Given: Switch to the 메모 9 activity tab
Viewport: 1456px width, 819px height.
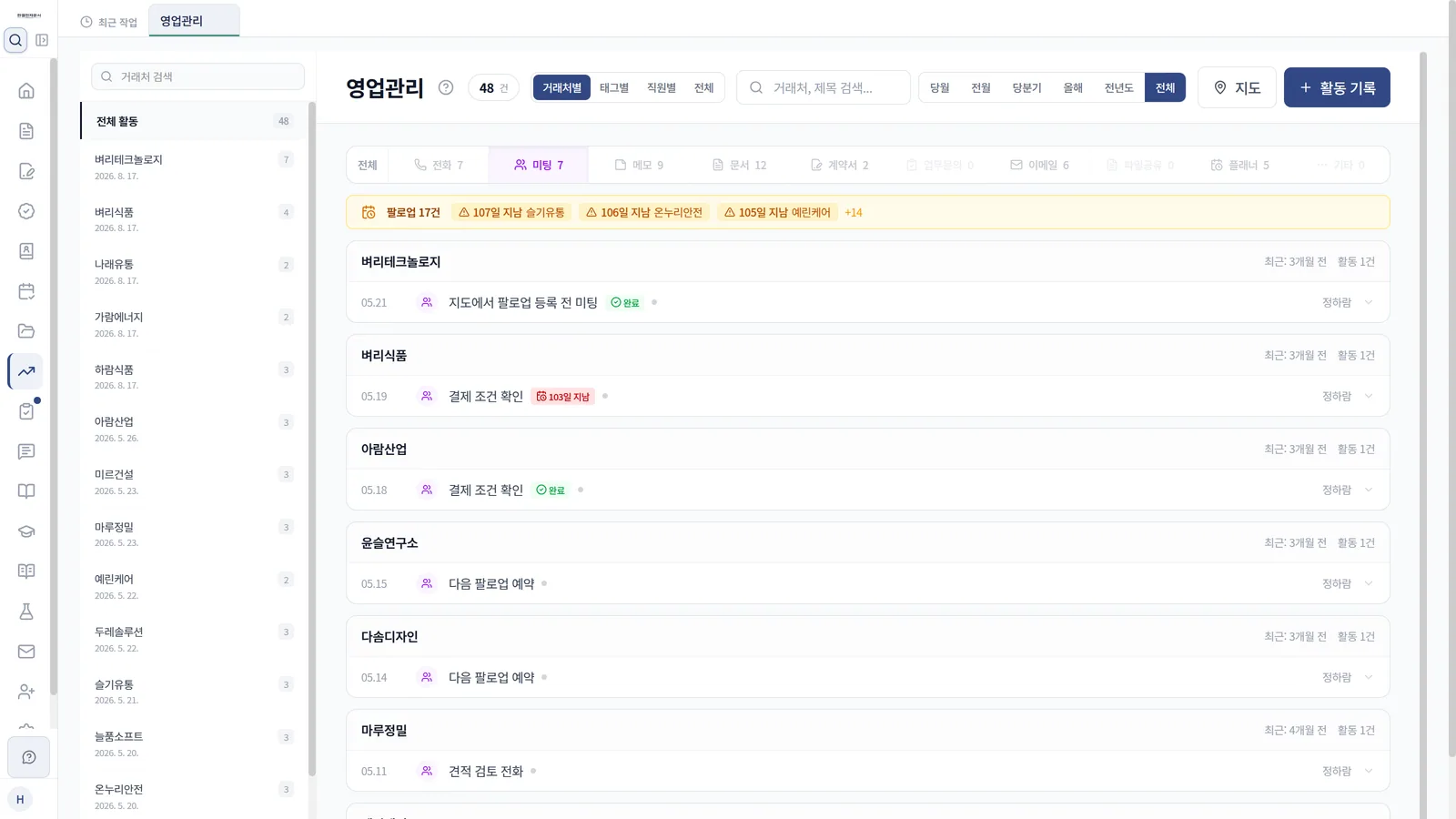Looking at the screenshot, I should (639, 165).
